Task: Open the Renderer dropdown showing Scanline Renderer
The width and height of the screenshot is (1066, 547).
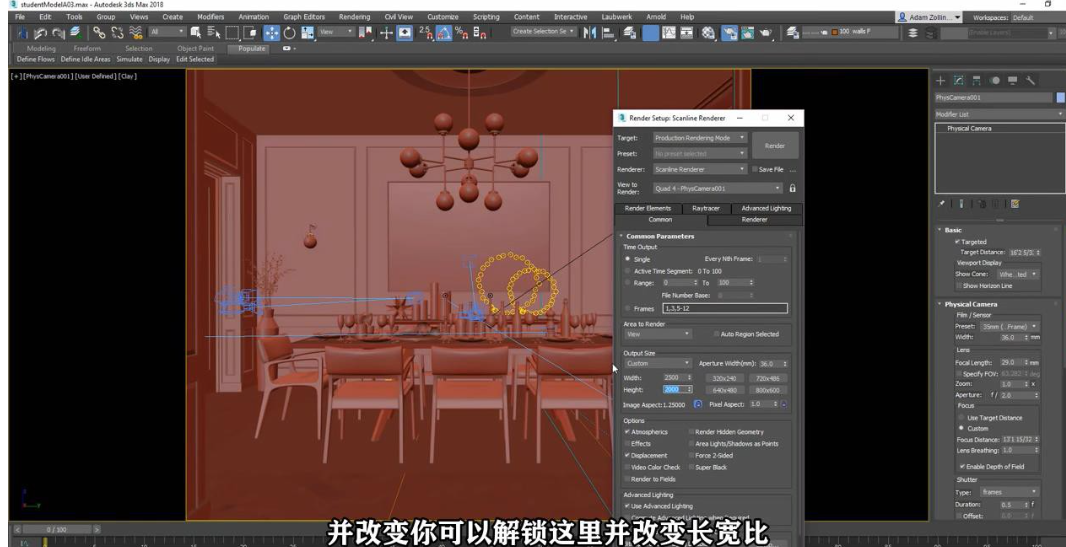Action: pyautogui.click(x=699, y=170)
